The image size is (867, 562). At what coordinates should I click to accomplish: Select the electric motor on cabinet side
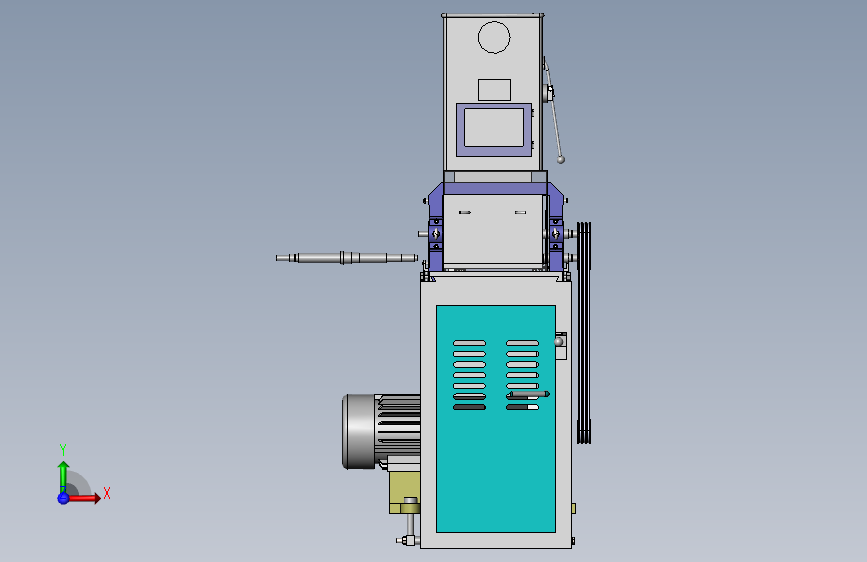(x=381, y=431)
